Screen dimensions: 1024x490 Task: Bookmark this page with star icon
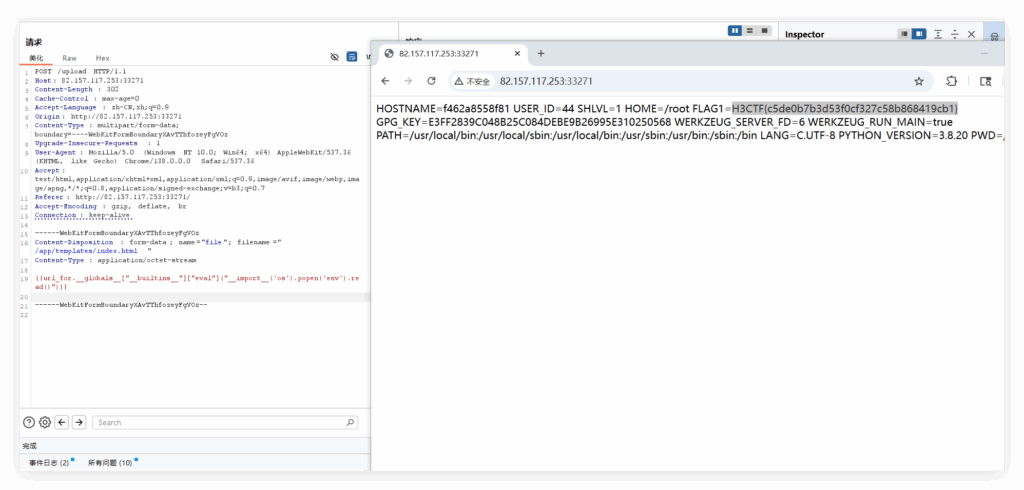(918, 81)
